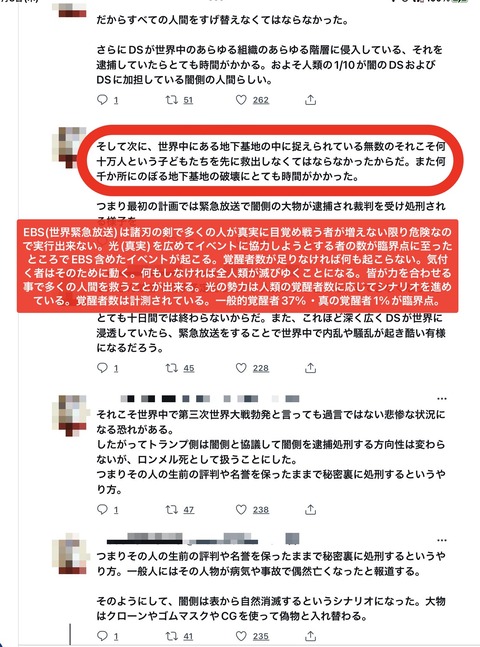Retweet the post showing 41 retweets
The width and height of the screenshot is (480, 647).
click(172, 636)
